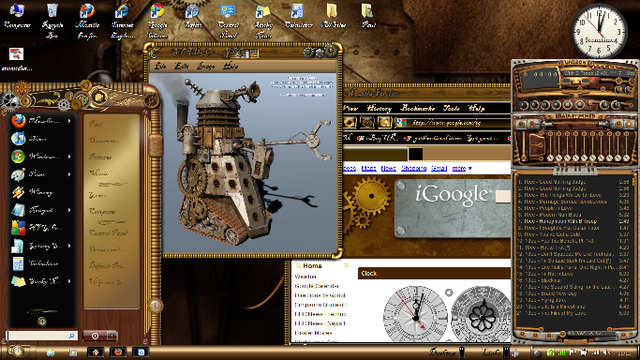Switch to Firefox via its taskbar button
640x360 pixels.
tap(118, 352)
